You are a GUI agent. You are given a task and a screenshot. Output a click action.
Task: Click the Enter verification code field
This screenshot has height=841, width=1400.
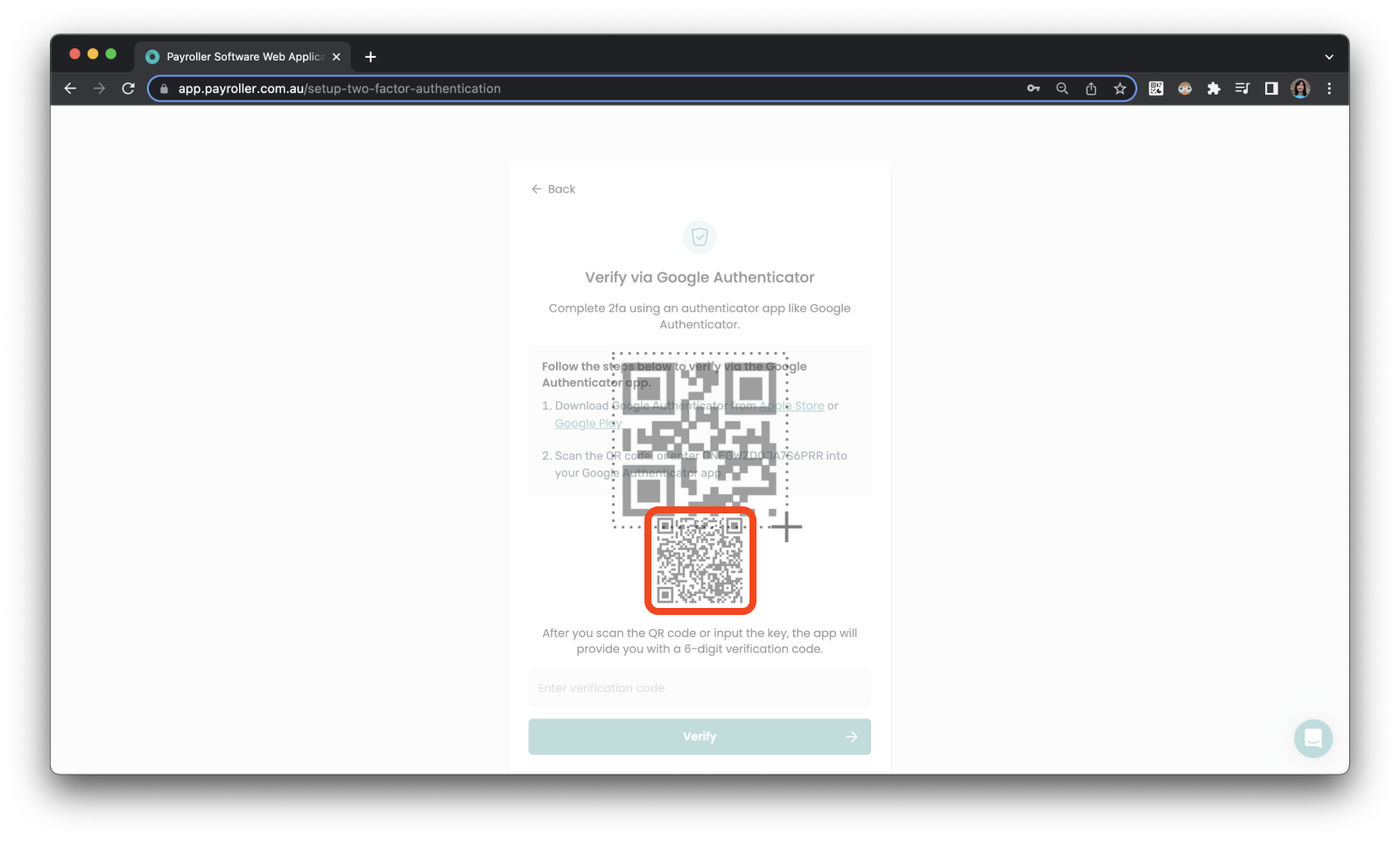[x=700, y=688]
